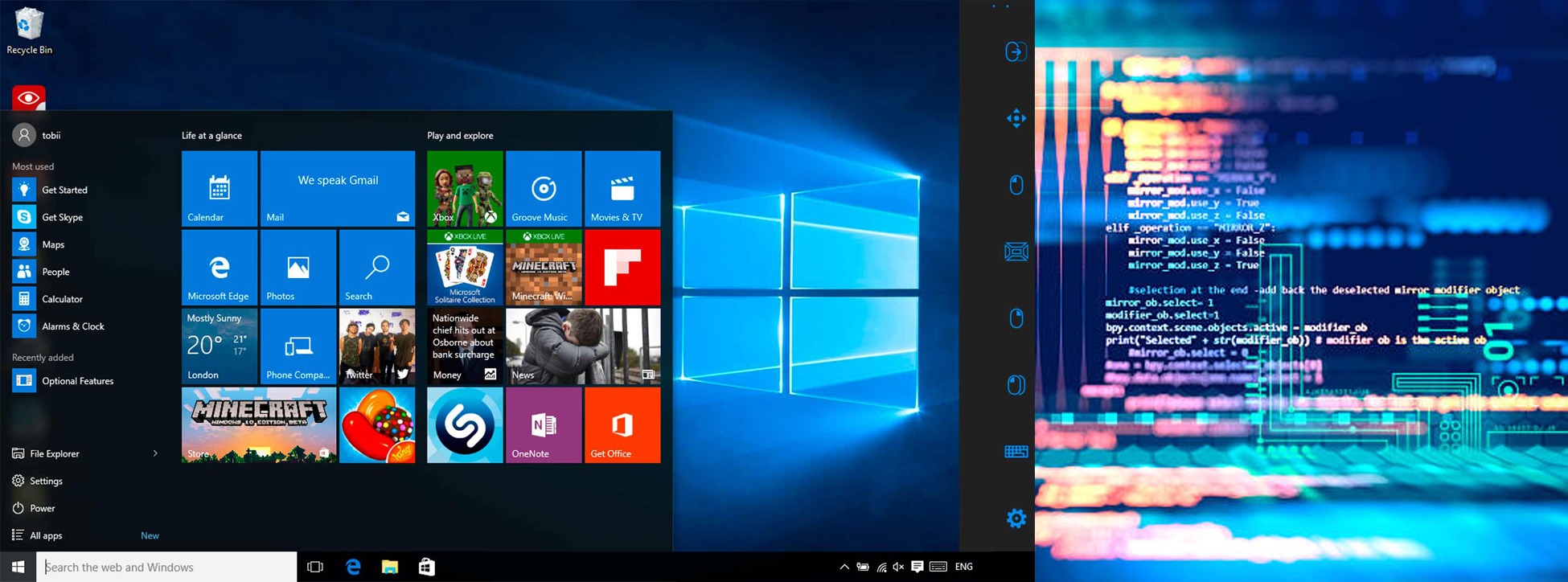This screenshot has height=582, width=1568.
Task: Open the News tile
Action: 583,346
